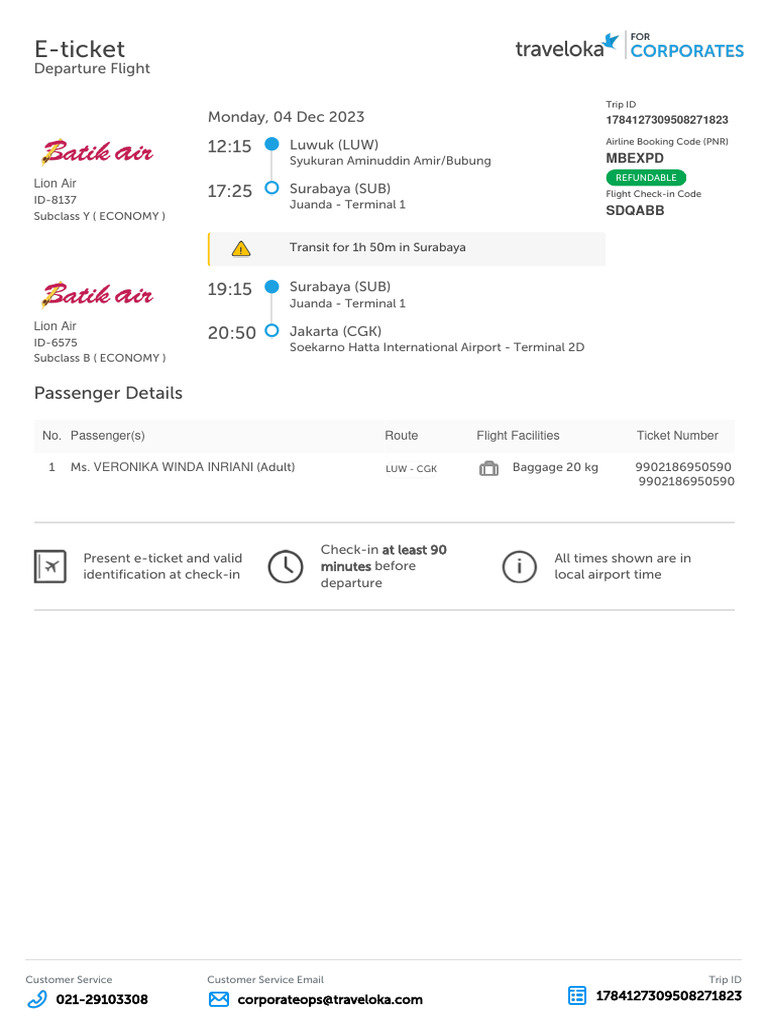Click the clock check-in time icon
This screenshot has height=1024, width=768.
coord(286,567)
